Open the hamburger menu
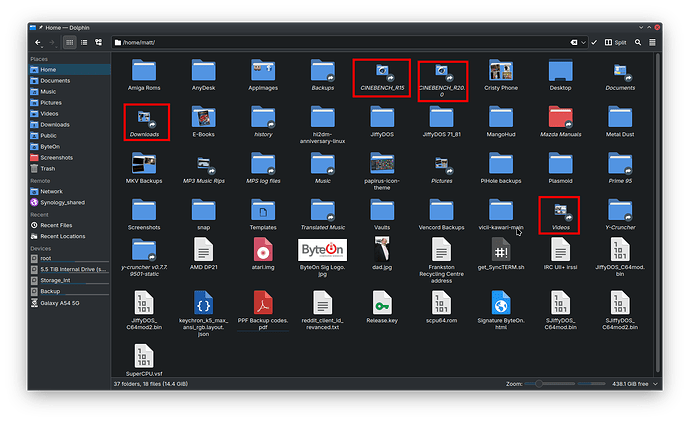The width and height of the screenshot is (690, 422). [652, 43]
